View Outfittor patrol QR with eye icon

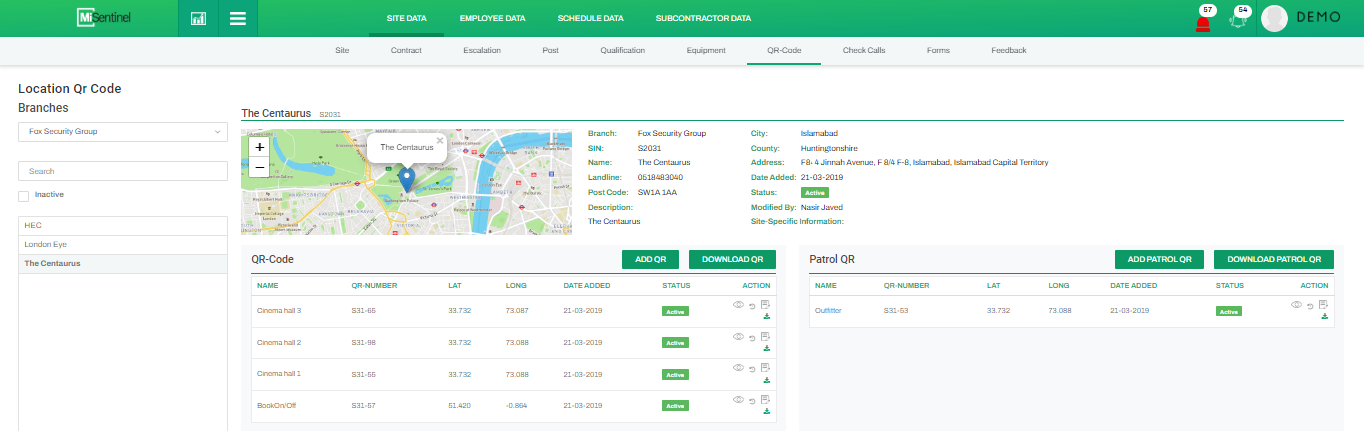[x=1296, y=304]
